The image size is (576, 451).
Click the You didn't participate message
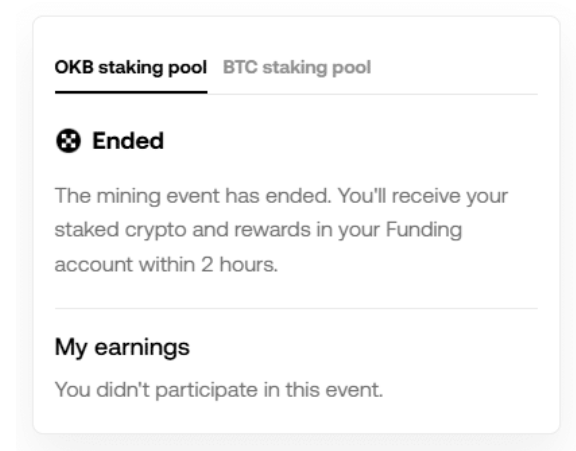[219, 390]
